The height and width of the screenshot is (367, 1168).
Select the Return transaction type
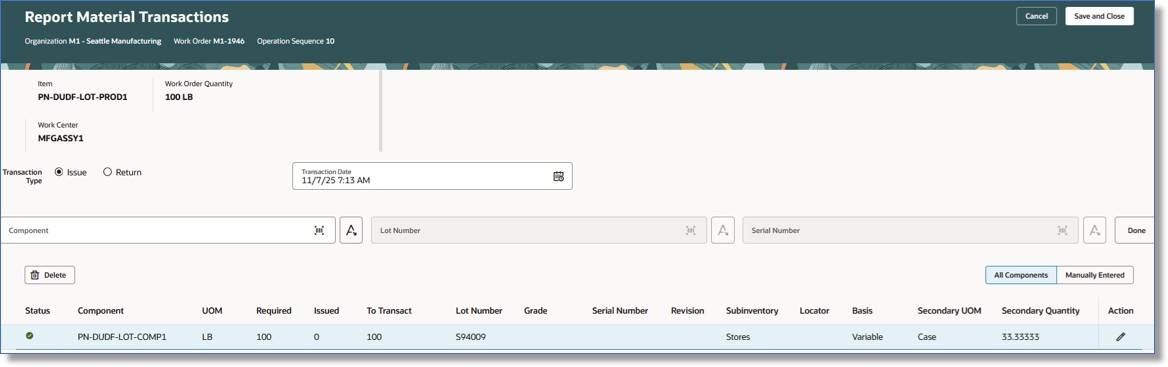pos(107,172)
